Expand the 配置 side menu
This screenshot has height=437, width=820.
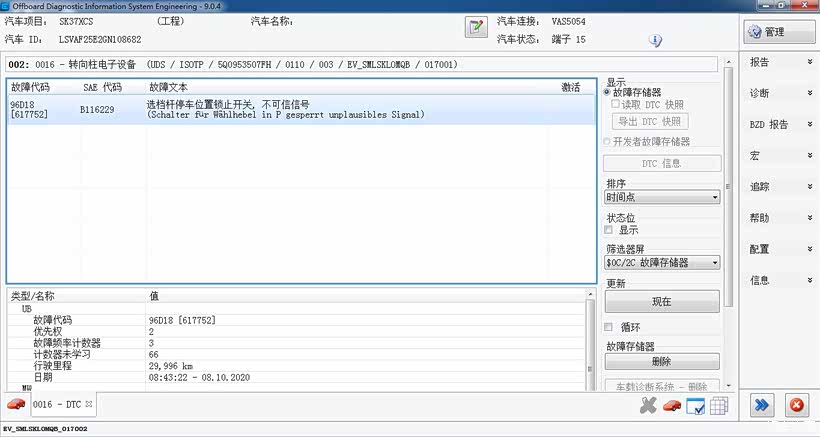tap(780, 249)
